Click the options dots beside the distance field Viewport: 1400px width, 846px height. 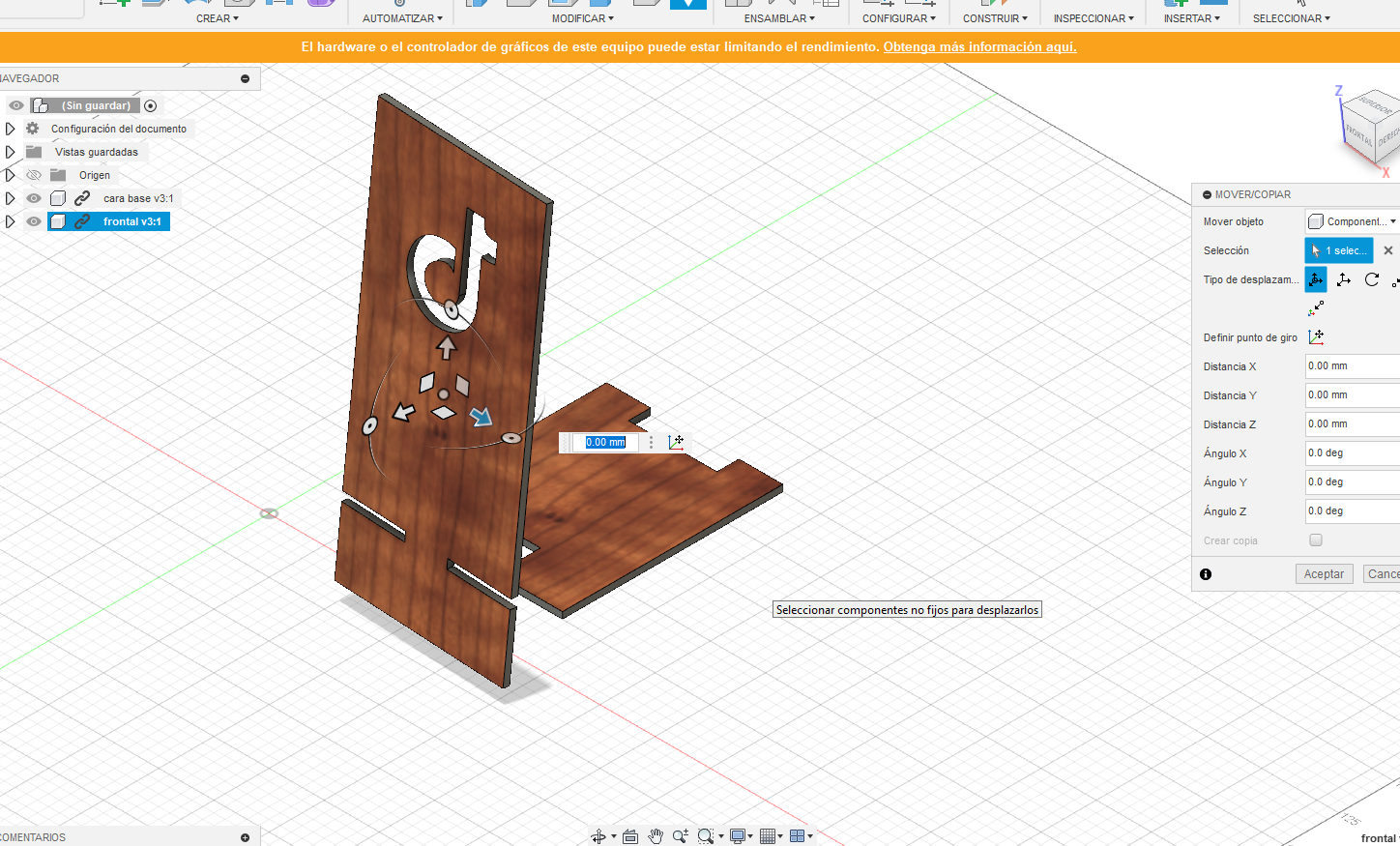pyautogui.click(x=652, y=442)
